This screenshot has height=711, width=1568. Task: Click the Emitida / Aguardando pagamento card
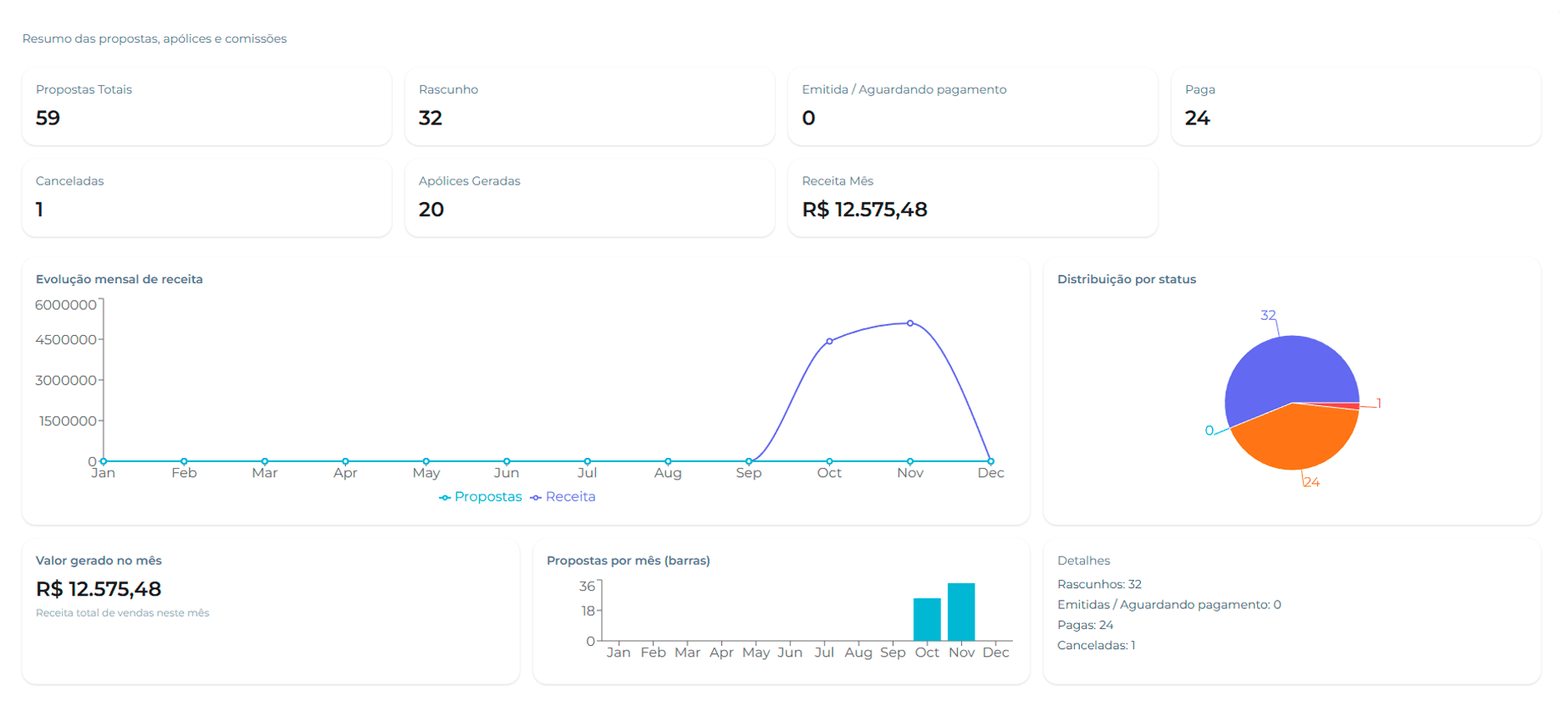pos(972,106)
